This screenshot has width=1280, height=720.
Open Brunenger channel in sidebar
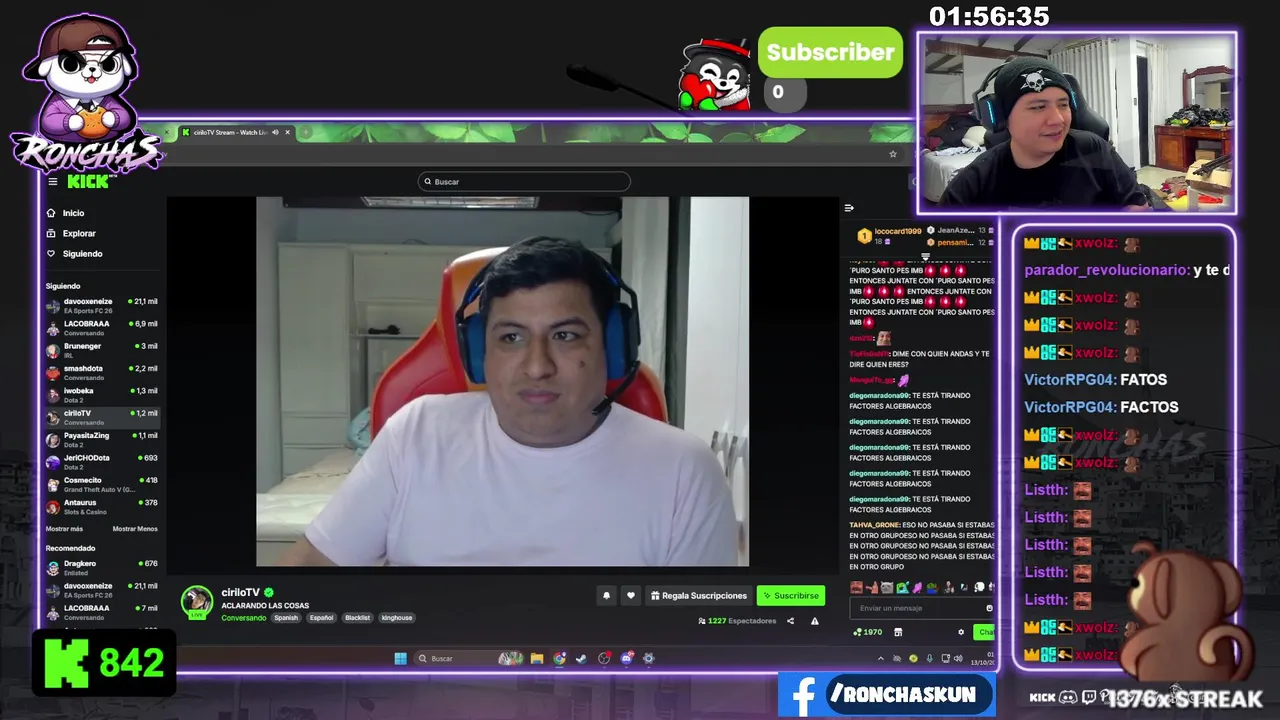(102, 350)
